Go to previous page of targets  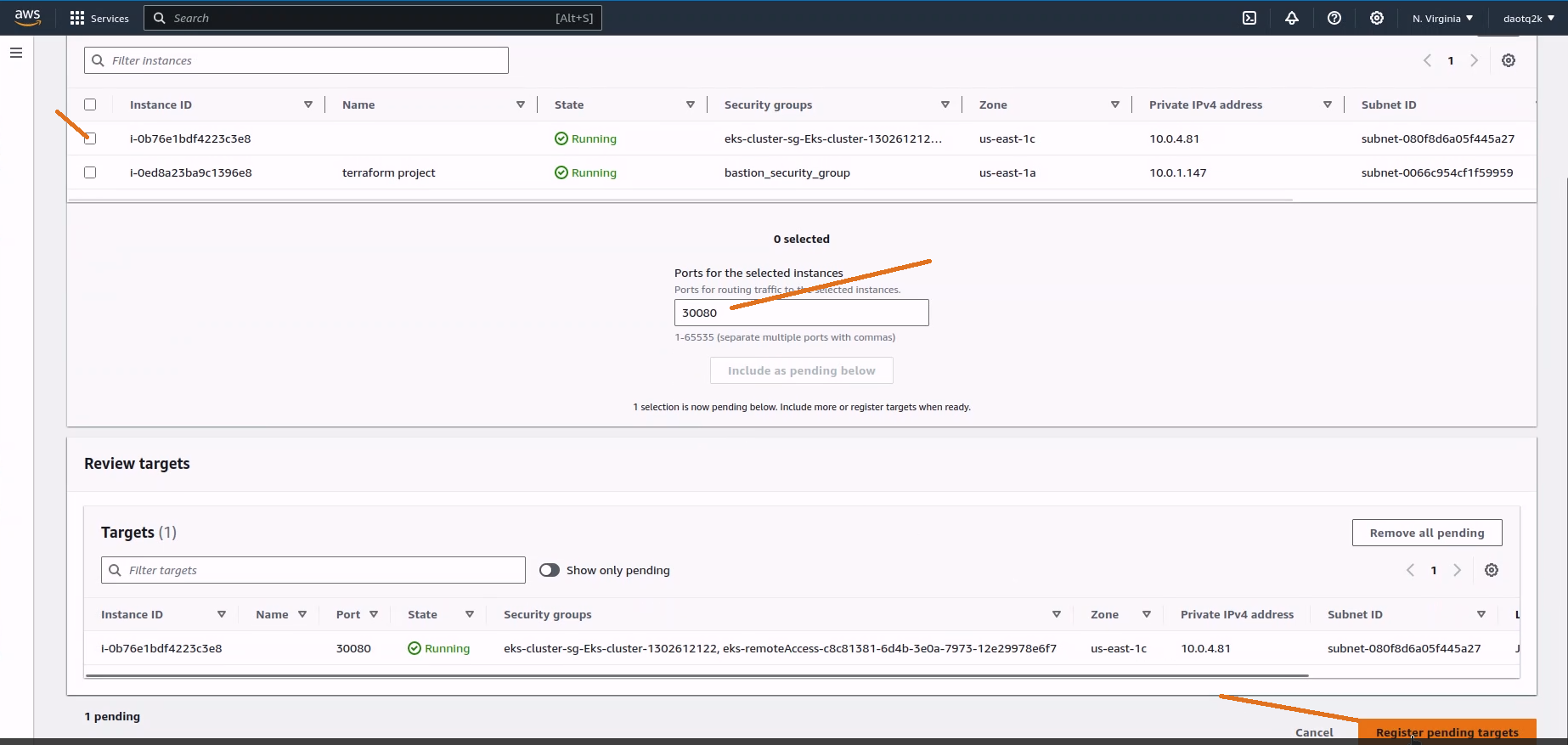click(x=1411, y=570)
